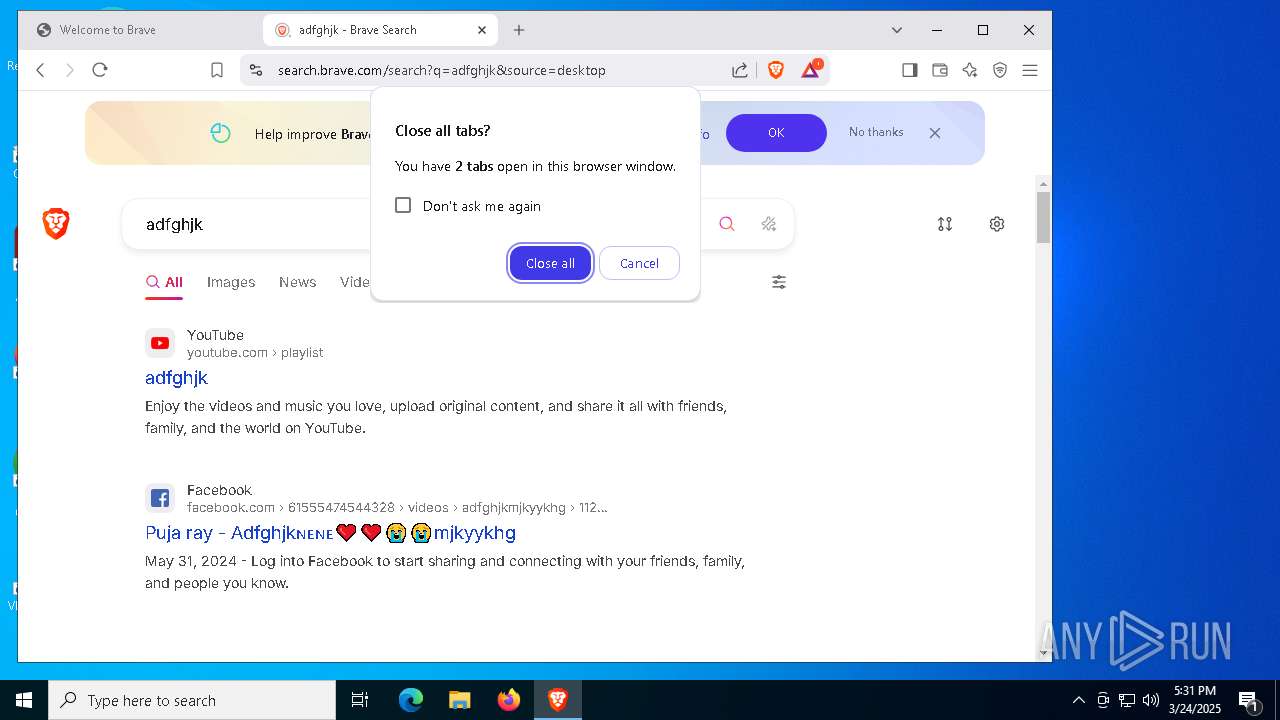Open the volume speaker tray icon
Screen dimensions: 1280x720
(1151, 700)
